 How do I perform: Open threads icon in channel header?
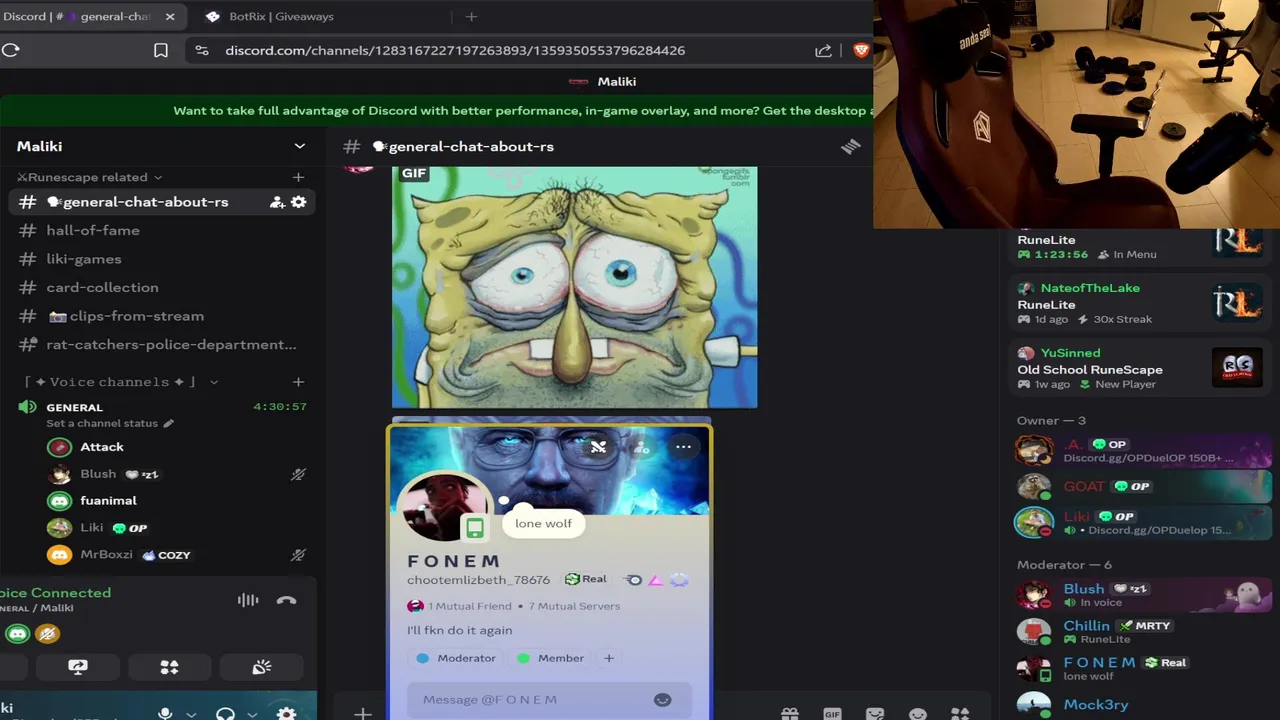click(x=850, y=146)
